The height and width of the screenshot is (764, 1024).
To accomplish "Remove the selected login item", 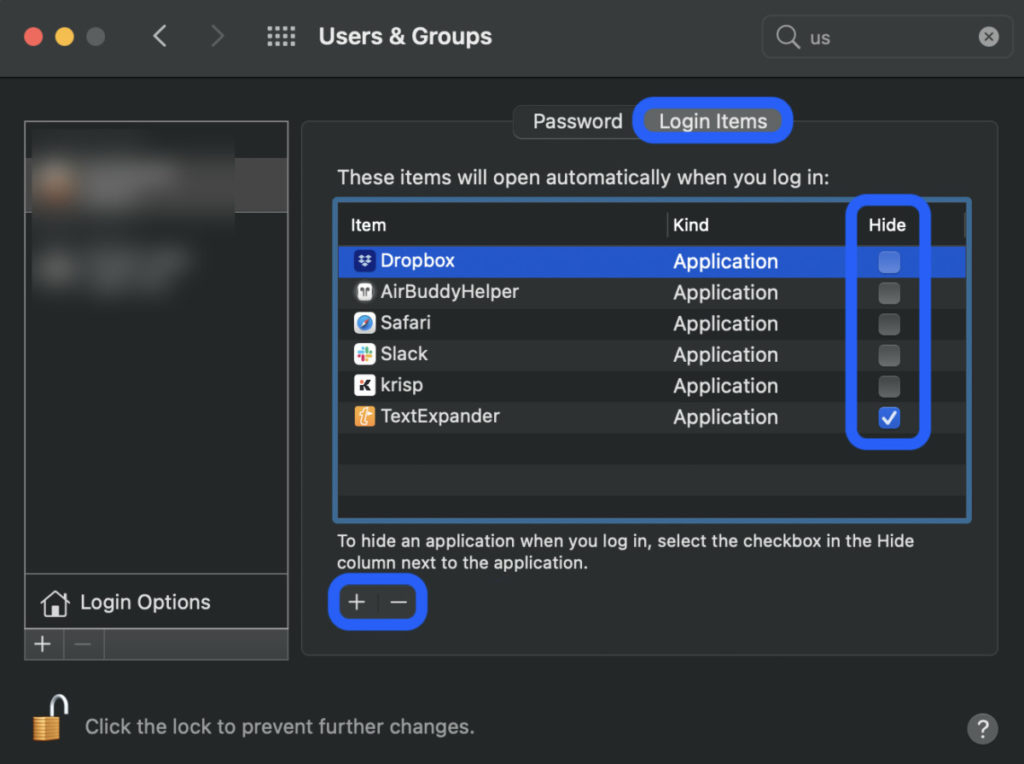I will click(x=397, y=602).
